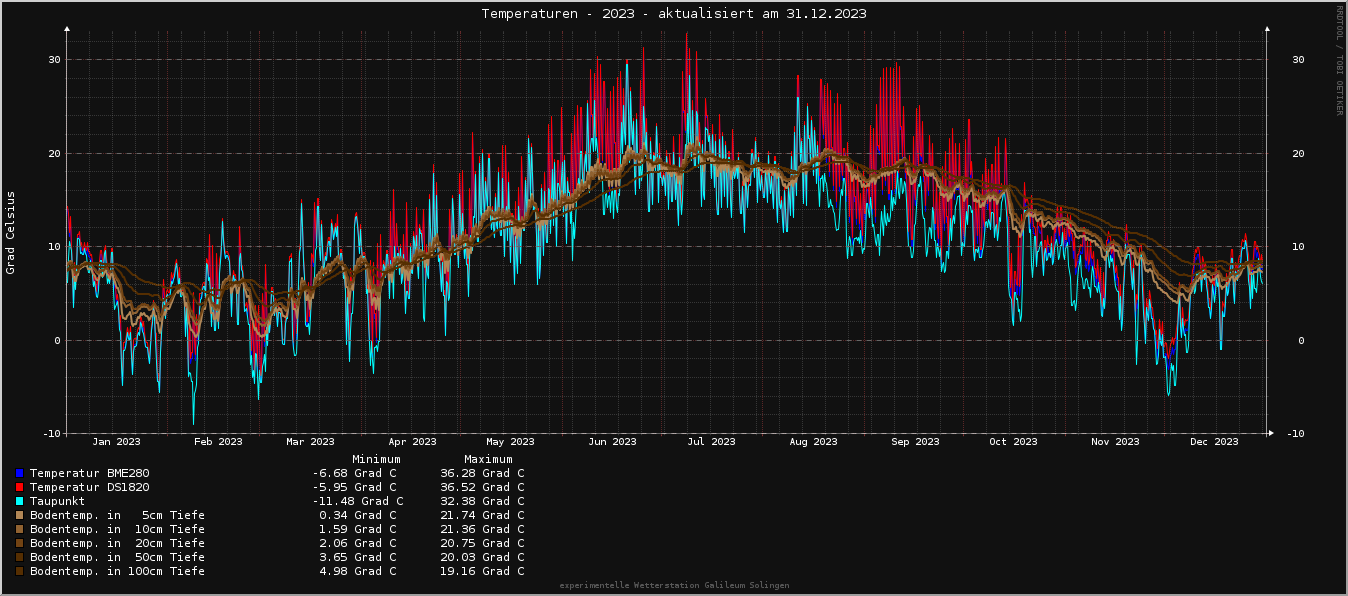Click the Bodentemp. in 50cm Tiefe label
This screenshot has height=596, width=1348.
coord(117,557)
